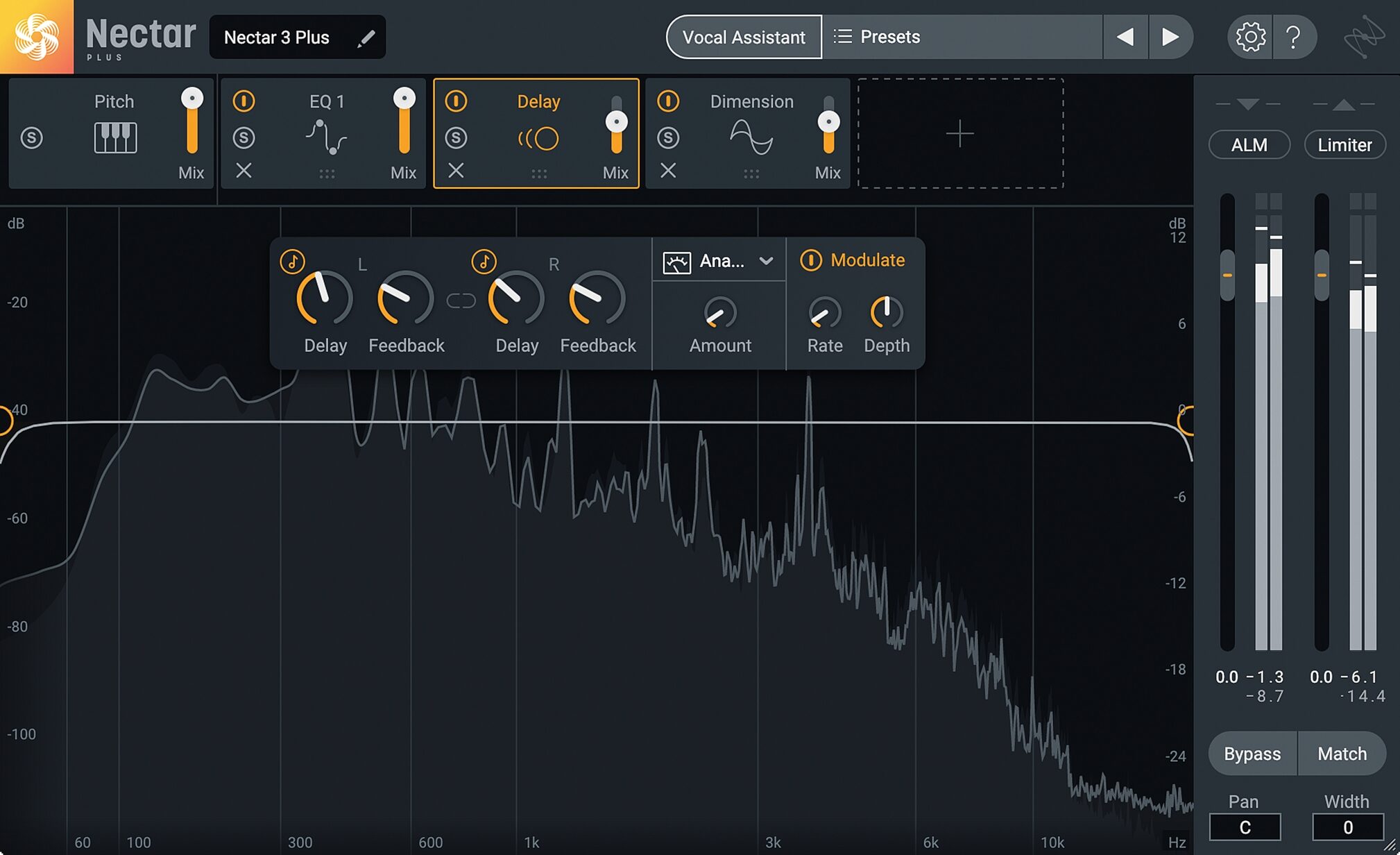
Task: Click Match button
Action: pos(1342,754)
